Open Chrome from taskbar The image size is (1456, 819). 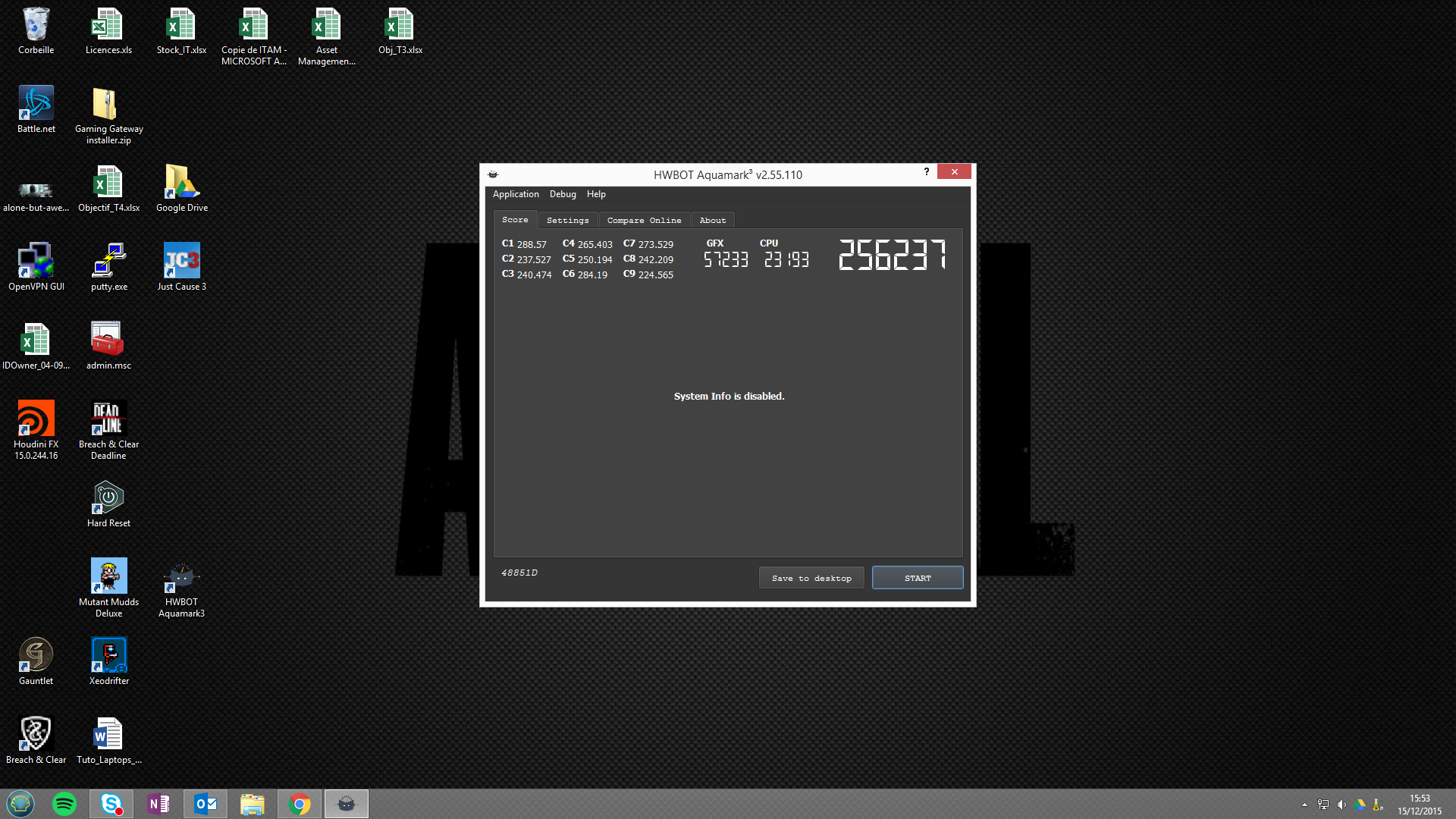coord(300,804)
